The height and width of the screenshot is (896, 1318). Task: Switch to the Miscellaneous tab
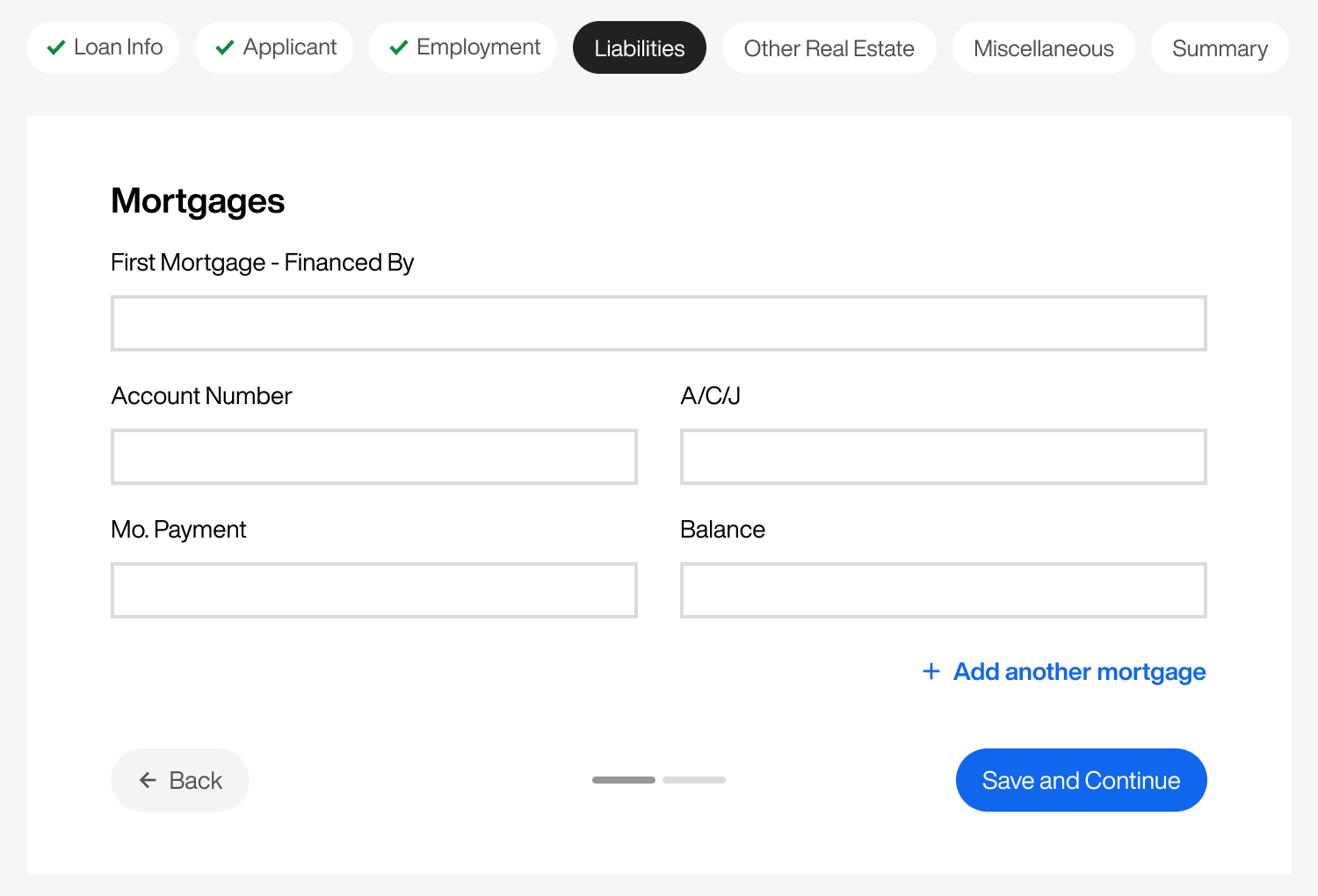pos(1043,48)
